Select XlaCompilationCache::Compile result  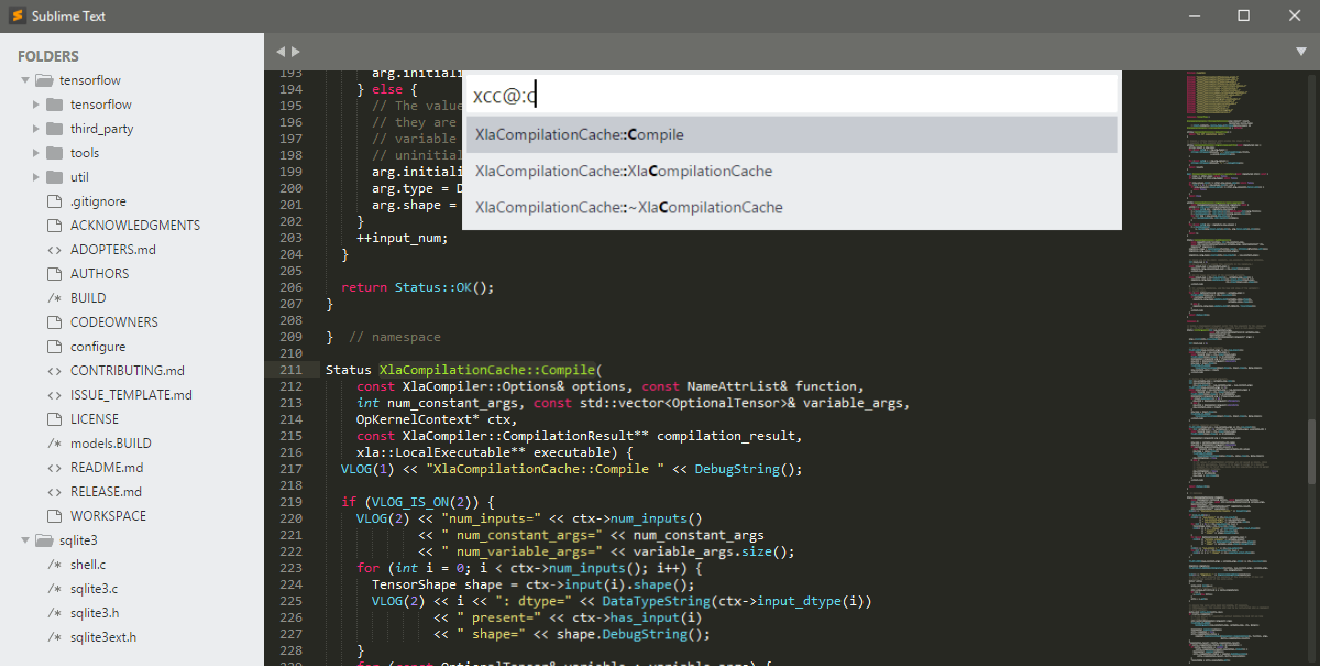point(791,135)
